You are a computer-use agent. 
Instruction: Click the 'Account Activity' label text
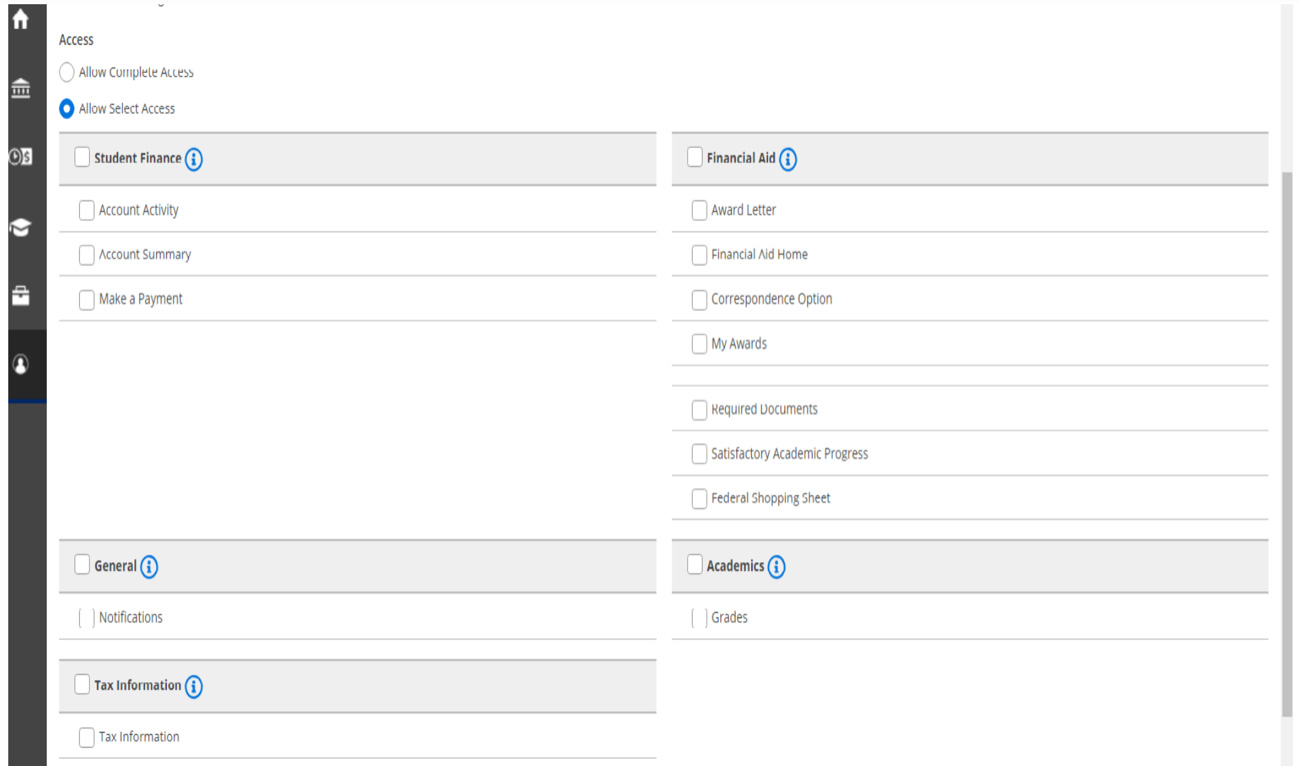point(139,210)
